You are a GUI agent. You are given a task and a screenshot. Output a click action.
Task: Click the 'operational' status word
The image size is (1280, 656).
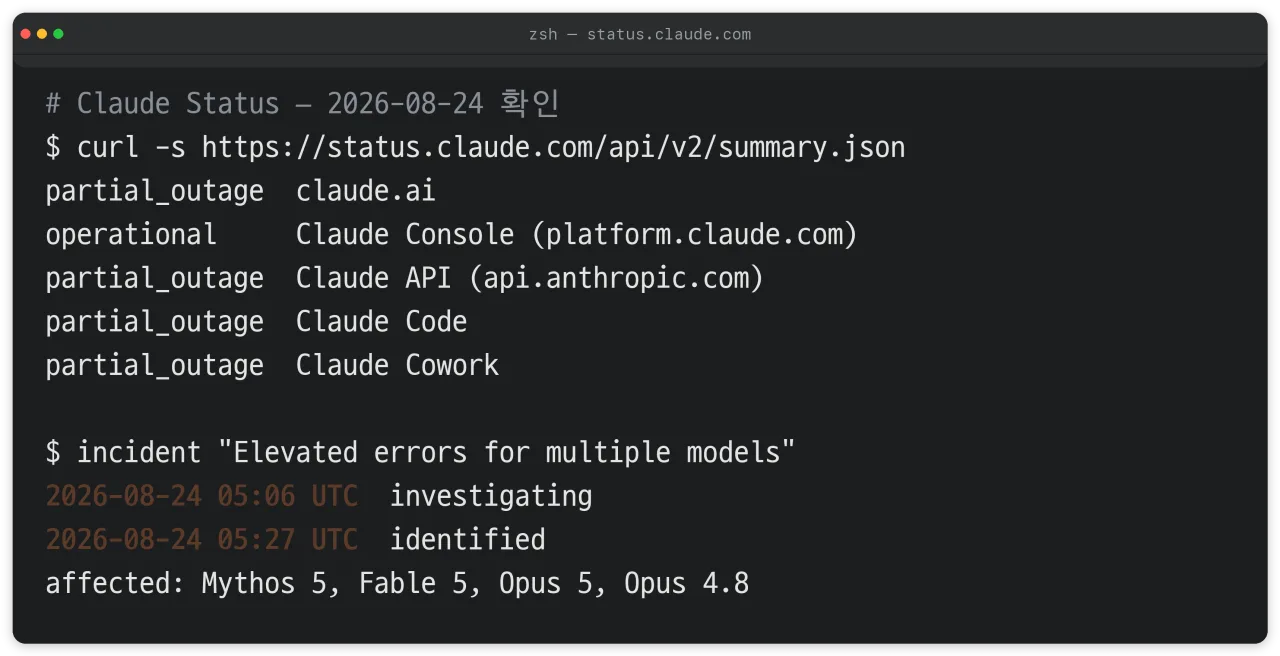click(x=131, y=235)
